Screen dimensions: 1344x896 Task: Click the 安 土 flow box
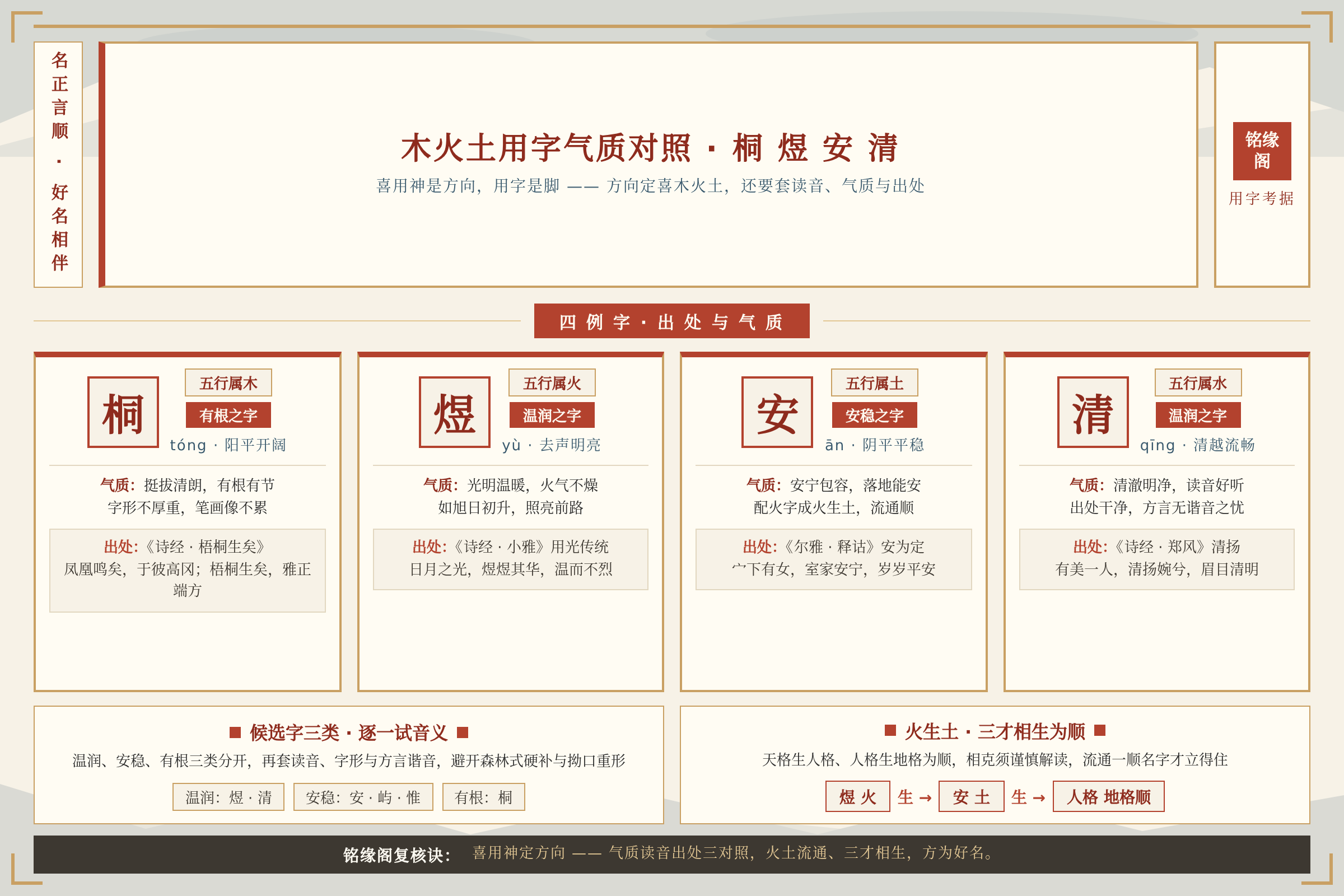pos(971,796)
